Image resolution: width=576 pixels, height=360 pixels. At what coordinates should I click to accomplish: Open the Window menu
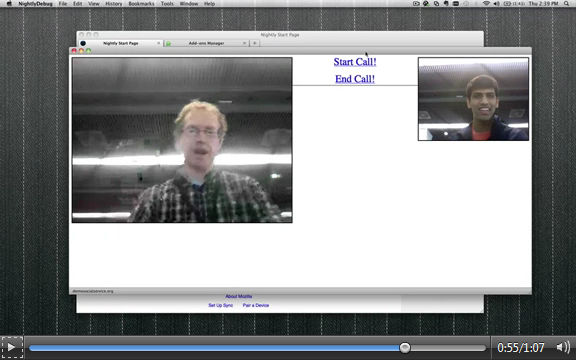coord(189,4)
